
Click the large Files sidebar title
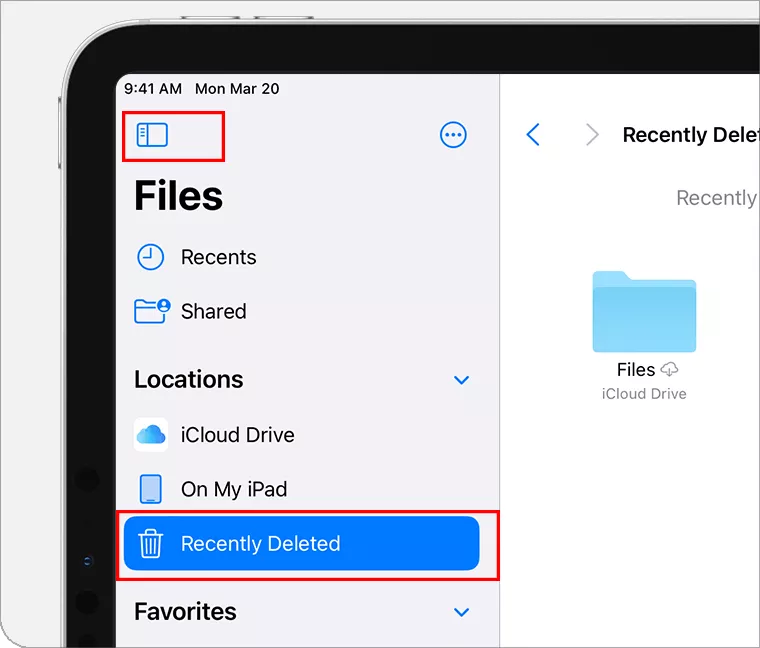pos(178,196)
